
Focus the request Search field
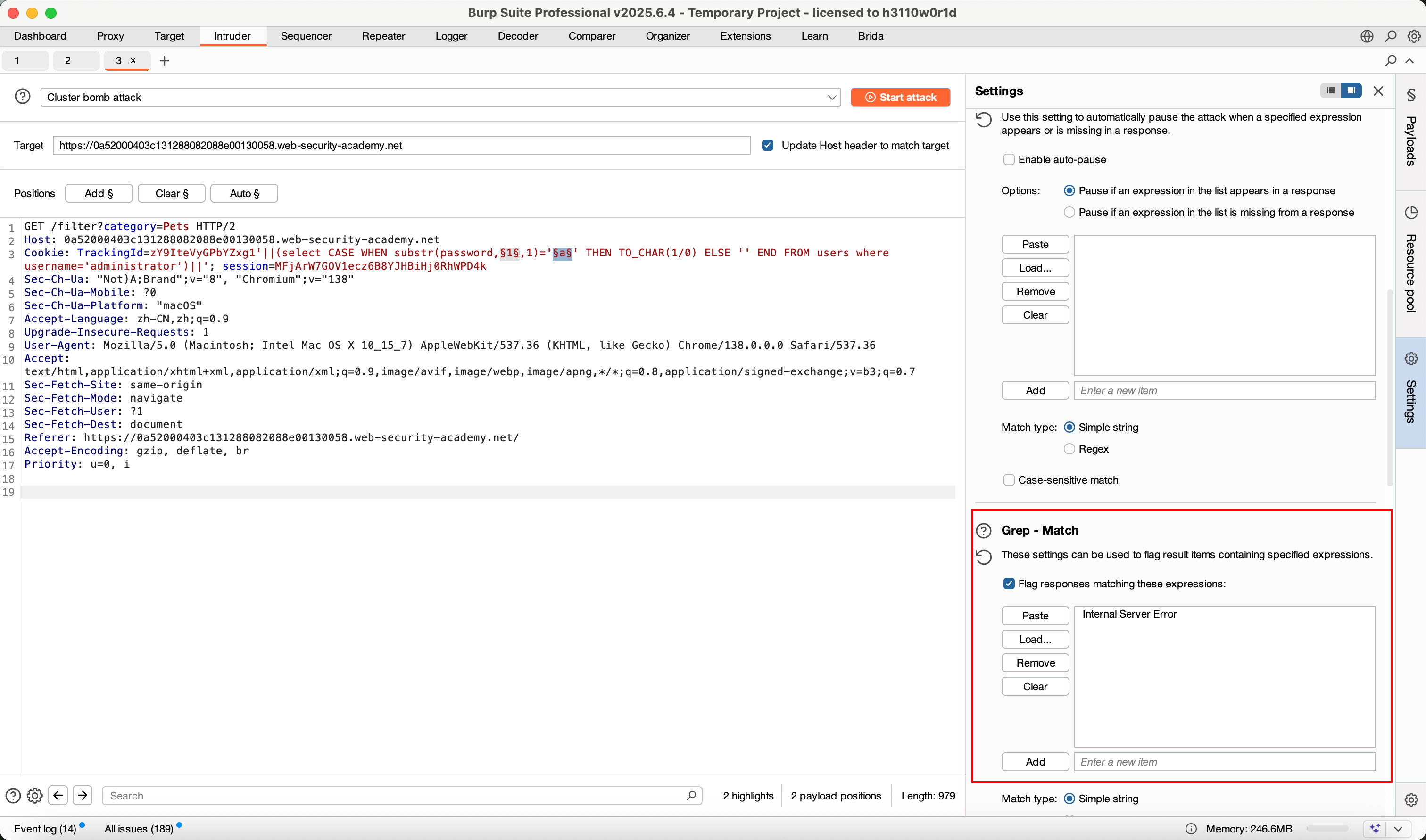pyautogui.click(x=402, y=796)
